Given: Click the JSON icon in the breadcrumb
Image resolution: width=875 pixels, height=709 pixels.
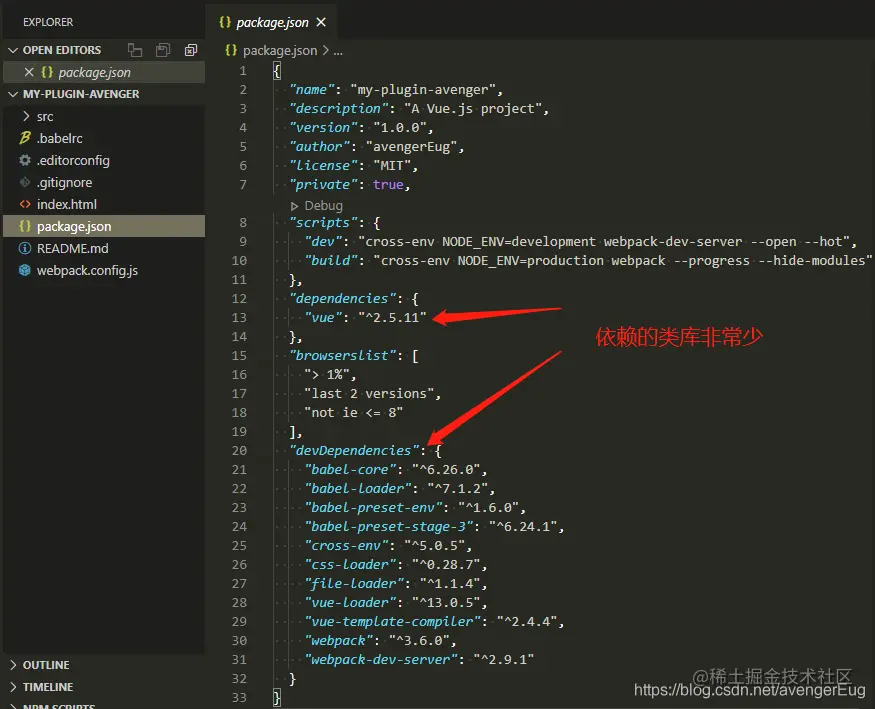Looking at the screenshot, I should [x=230, y=51].
